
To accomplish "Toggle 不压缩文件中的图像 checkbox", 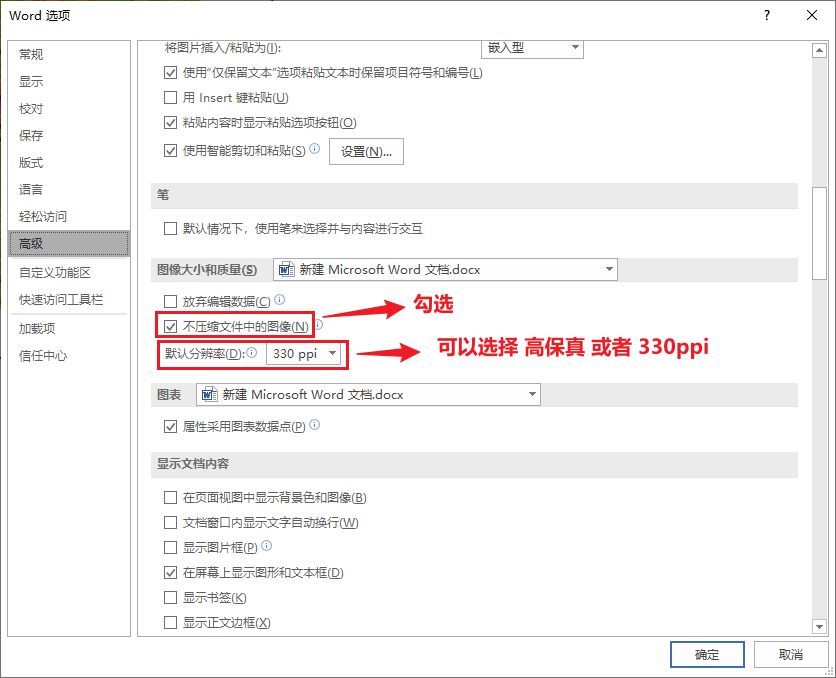I will coord(170,326).
